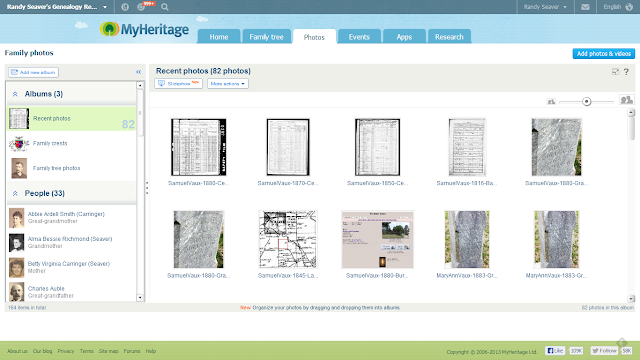The width and height of the screenshot is (640, 360).
Task: Select the Recent photos album
Action: tap(72, 118)
